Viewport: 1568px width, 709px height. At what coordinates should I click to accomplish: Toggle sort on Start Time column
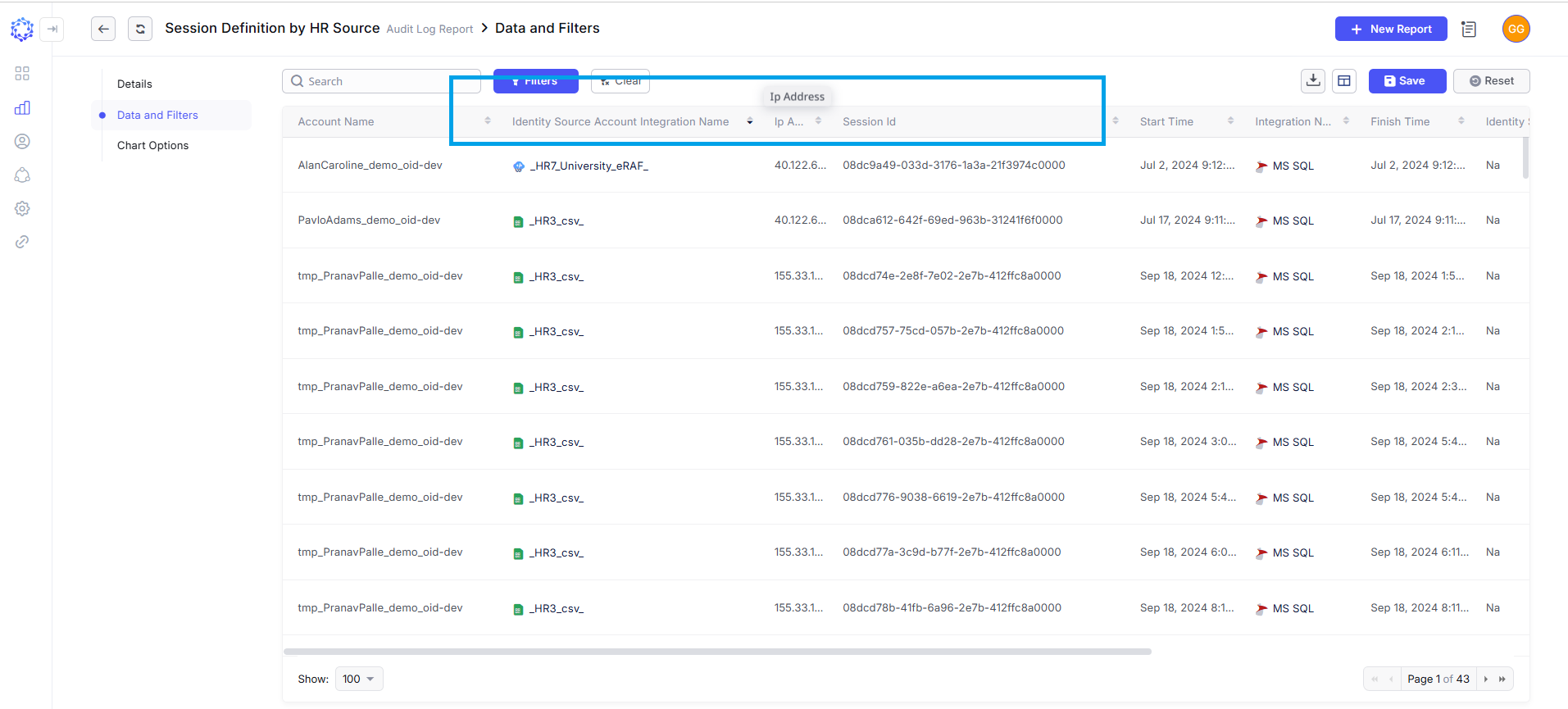(x=1230, y=121)
